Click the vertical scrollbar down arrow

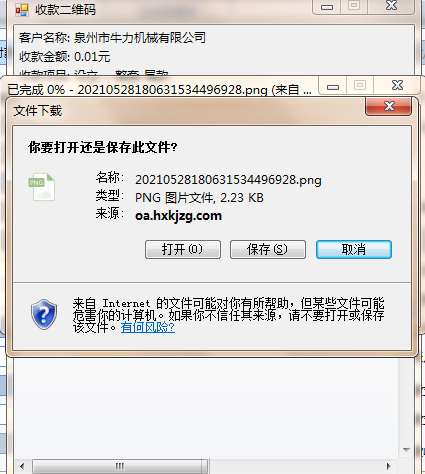(x=406, y=450)
